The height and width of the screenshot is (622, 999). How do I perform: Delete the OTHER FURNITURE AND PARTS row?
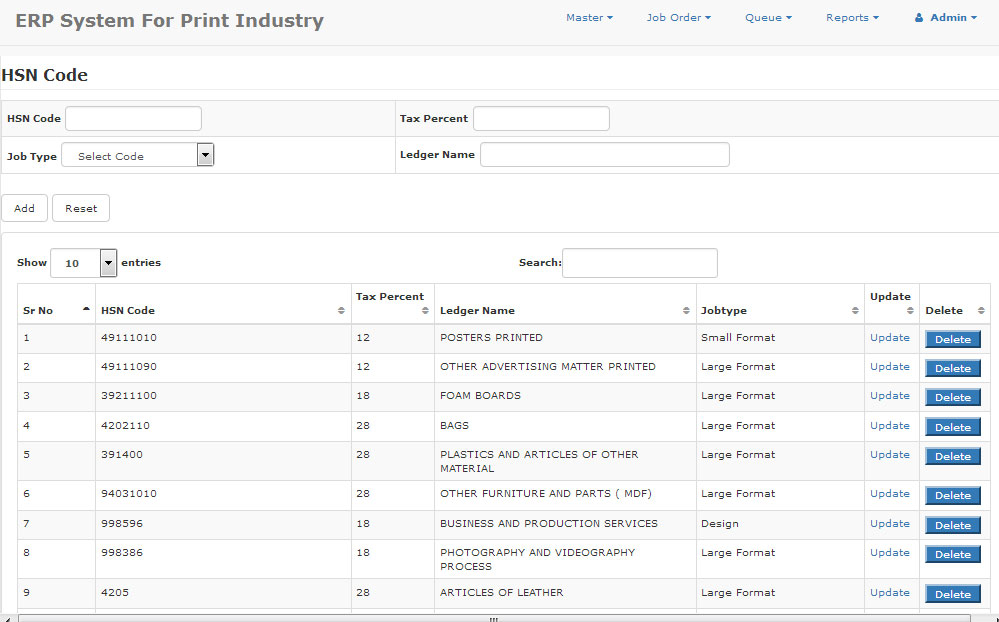952,496
